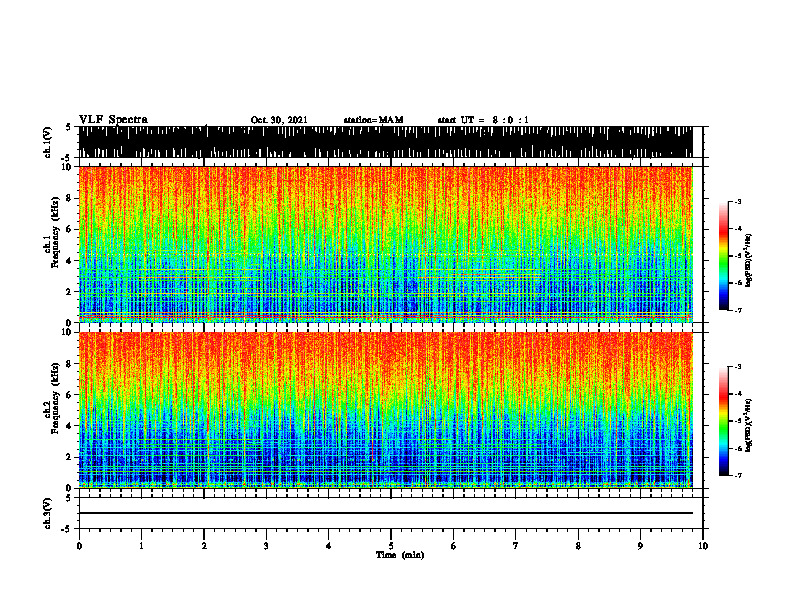792x612 pixels.
Task: Click the '-3' label on ch.1 color bar
Action: [738, 202]
